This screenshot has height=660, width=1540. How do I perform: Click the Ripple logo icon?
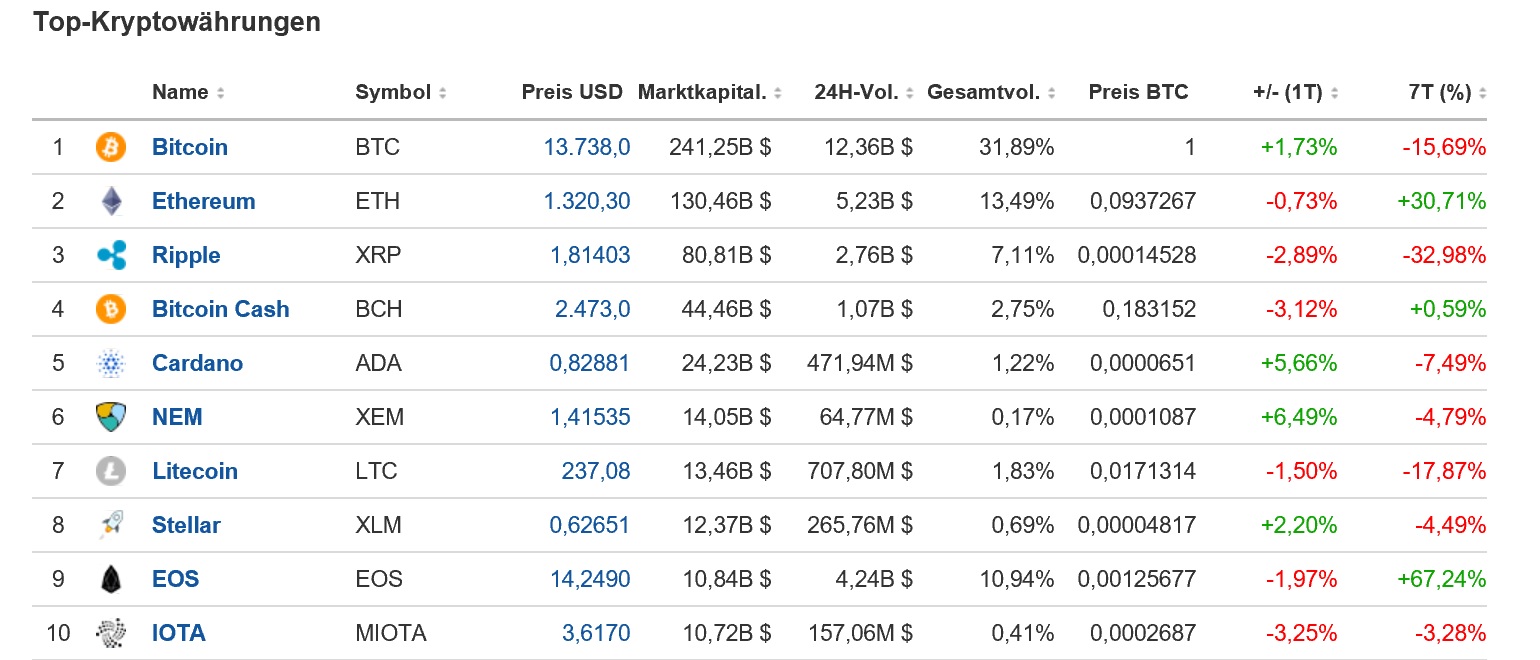111,256
